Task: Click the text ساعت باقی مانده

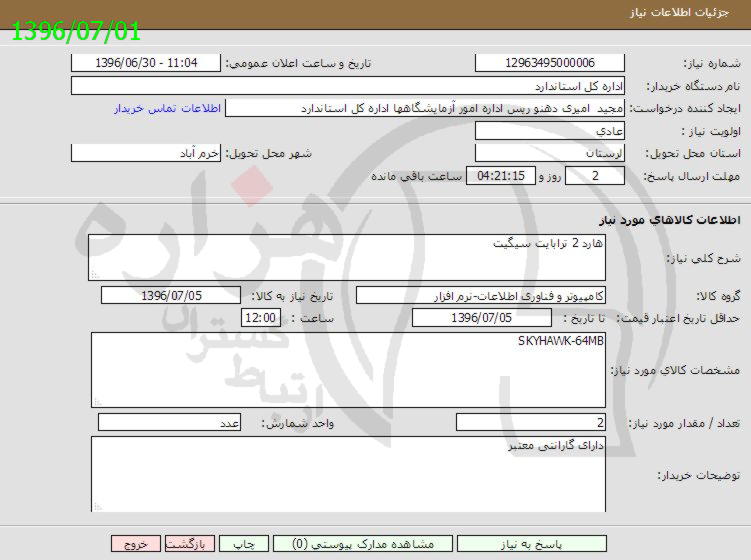Action: (x=417, y=176)
